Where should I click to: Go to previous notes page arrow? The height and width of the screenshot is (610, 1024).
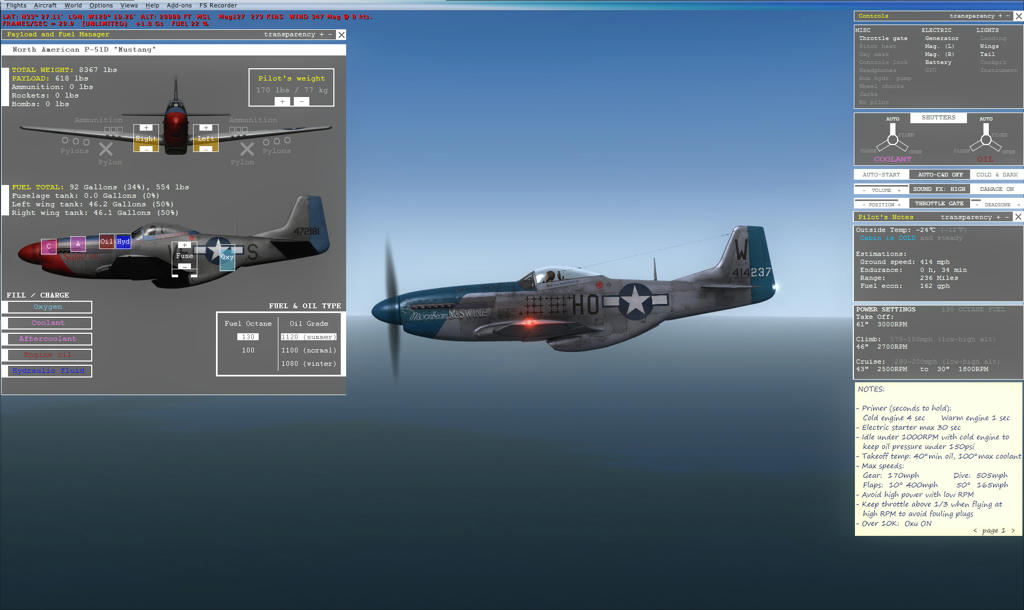click(x=975, y=530)
